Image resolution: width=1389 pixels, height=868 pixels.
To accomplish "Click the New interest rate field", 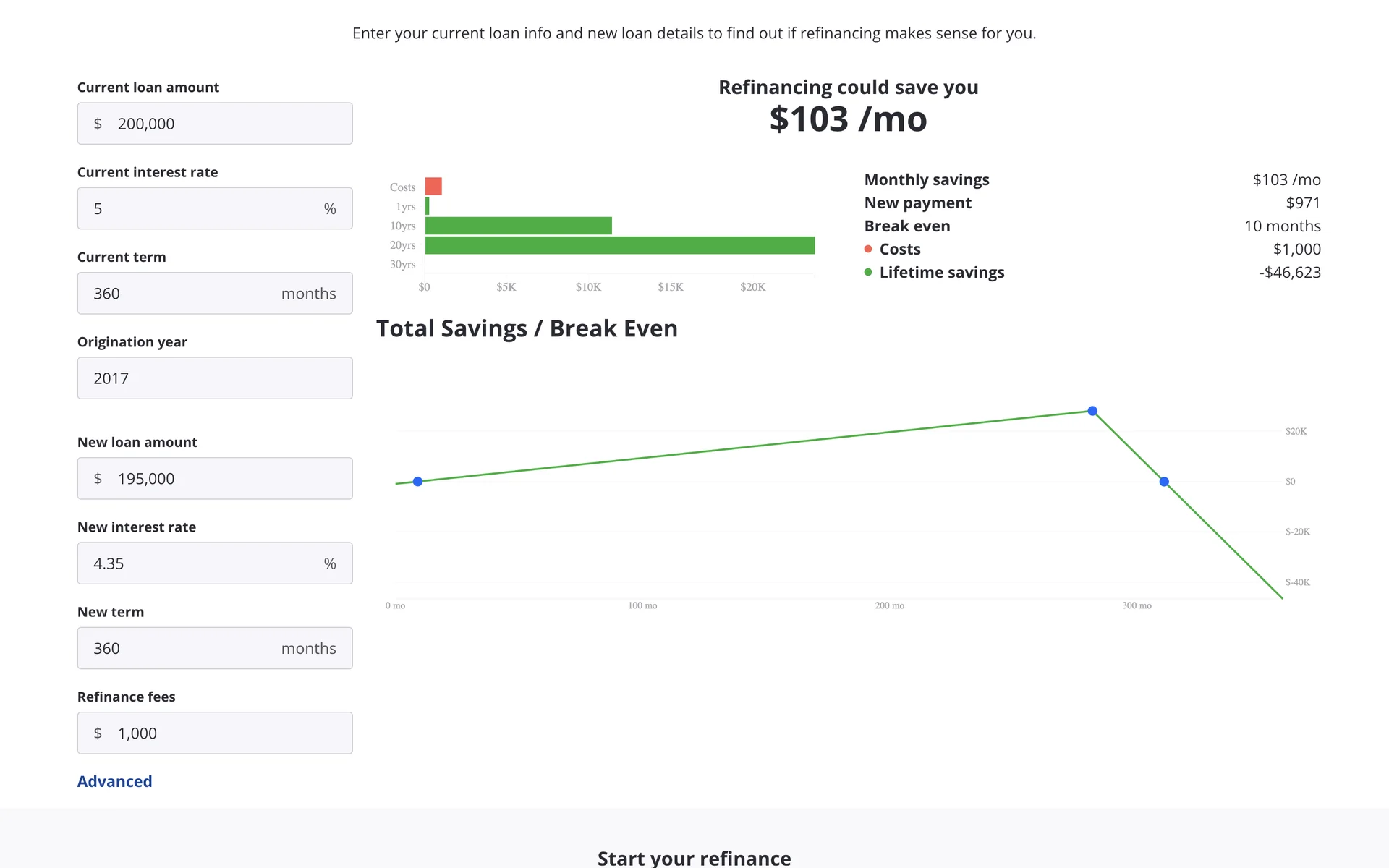I will tap(215, 563).
